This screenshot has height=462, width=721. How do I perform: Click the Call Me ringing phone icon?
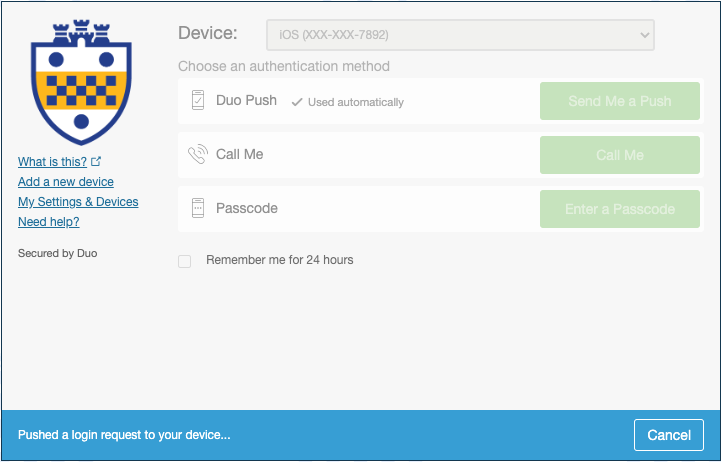198,154
